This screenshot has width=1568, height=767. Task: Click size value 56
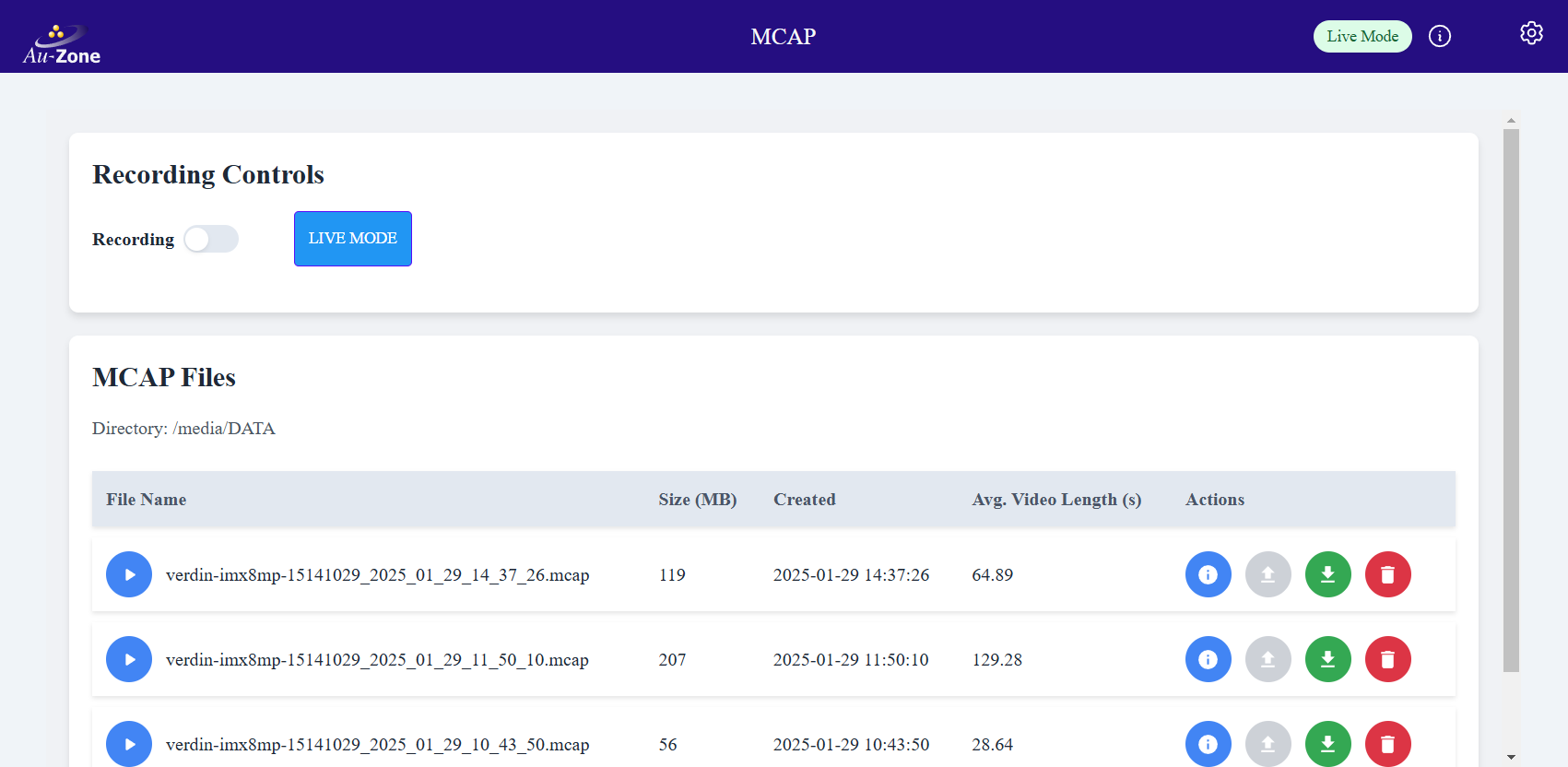pyautogui.click(x=668, y=745)
